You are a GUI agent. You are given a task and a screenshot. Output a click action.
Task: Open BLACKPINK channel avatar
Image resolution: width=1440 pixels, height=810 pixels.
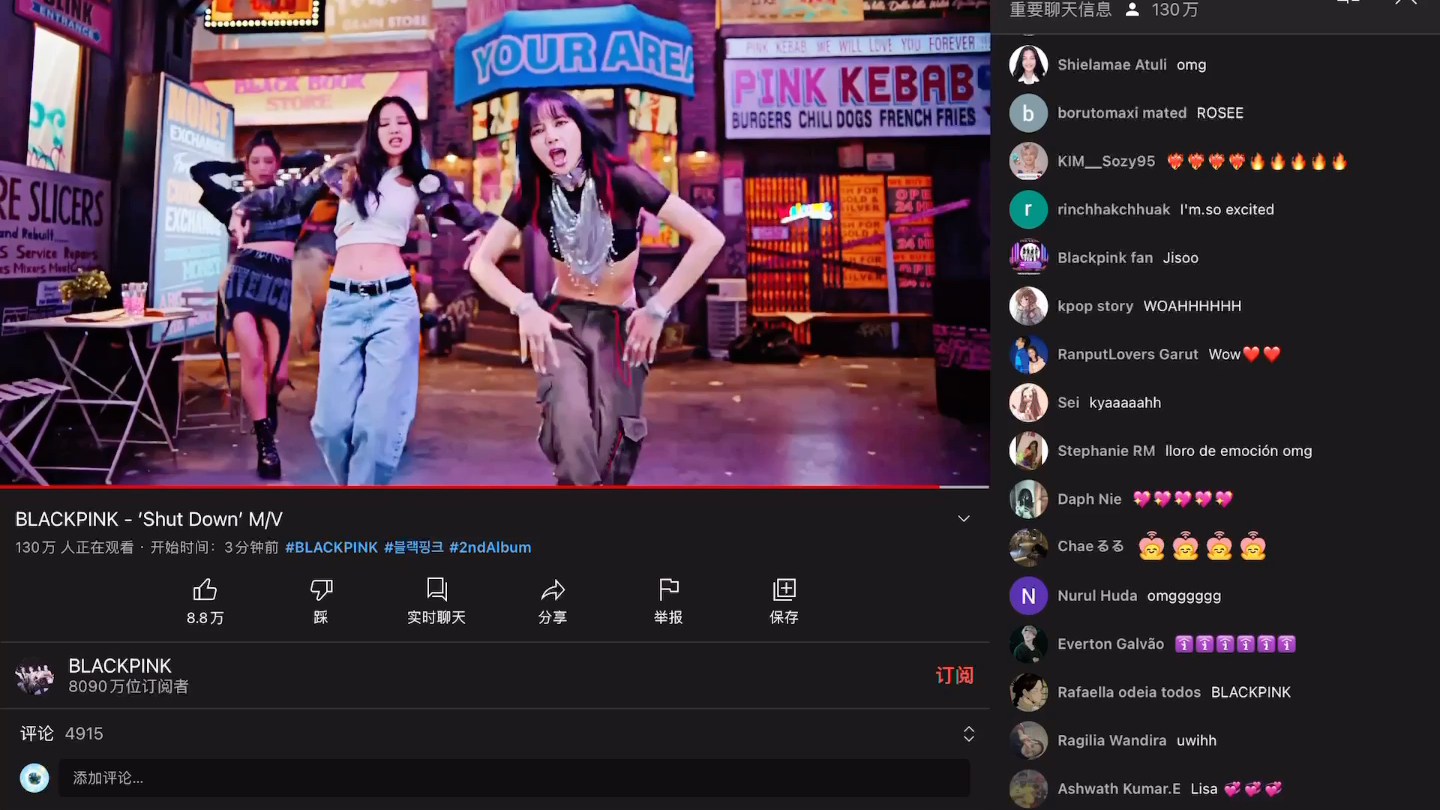click(34, 676)
